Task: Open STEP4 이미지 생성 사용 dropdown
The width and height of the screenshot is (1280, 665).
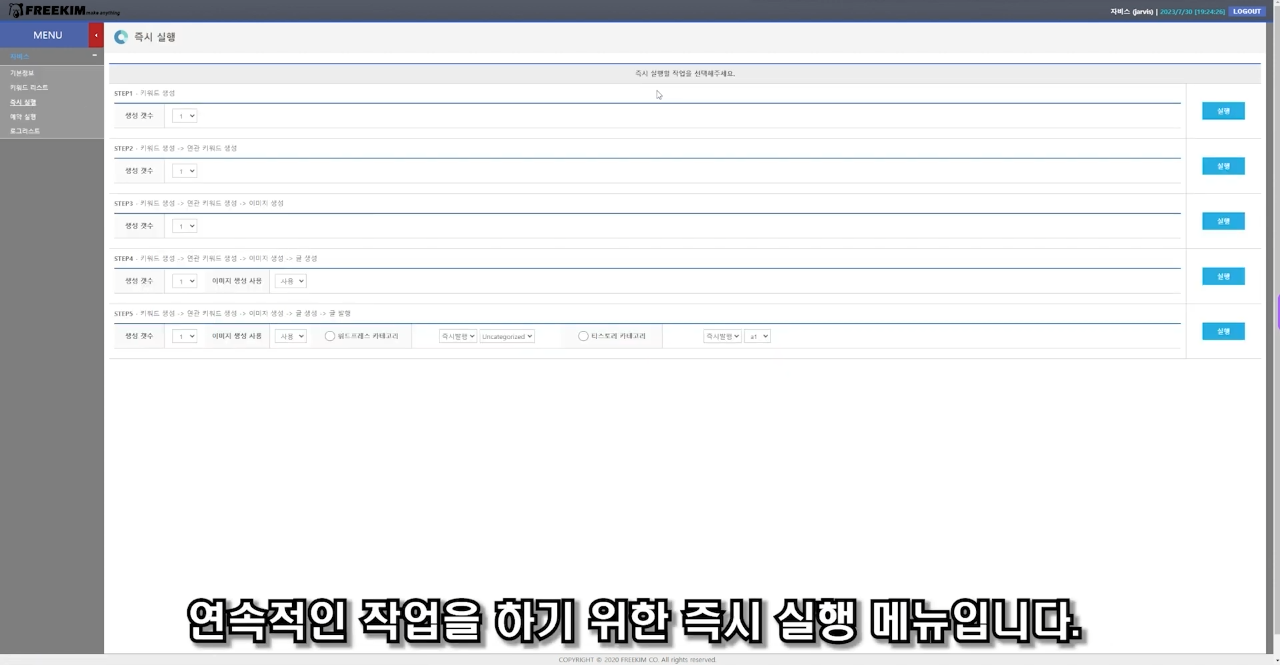Action: point(291,281)
